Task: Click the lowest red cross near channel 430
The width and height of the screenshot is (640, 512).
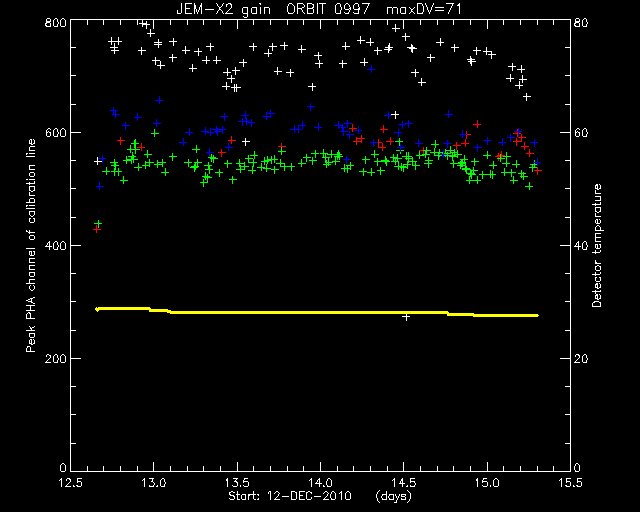Action: (97, 229)
